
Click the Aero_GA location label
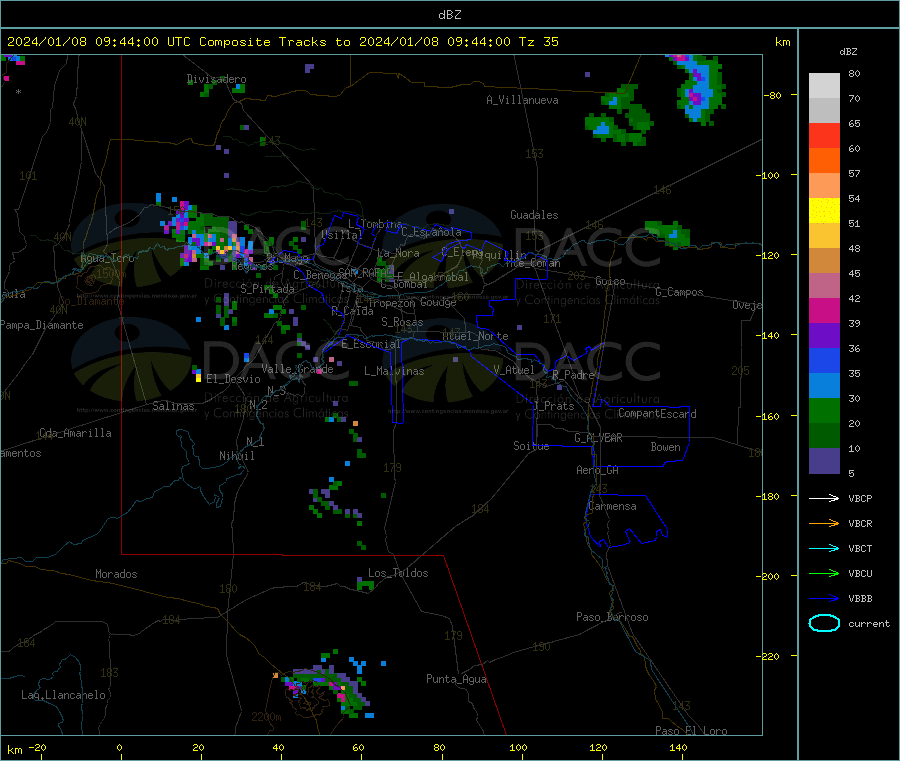pos(598,470)
